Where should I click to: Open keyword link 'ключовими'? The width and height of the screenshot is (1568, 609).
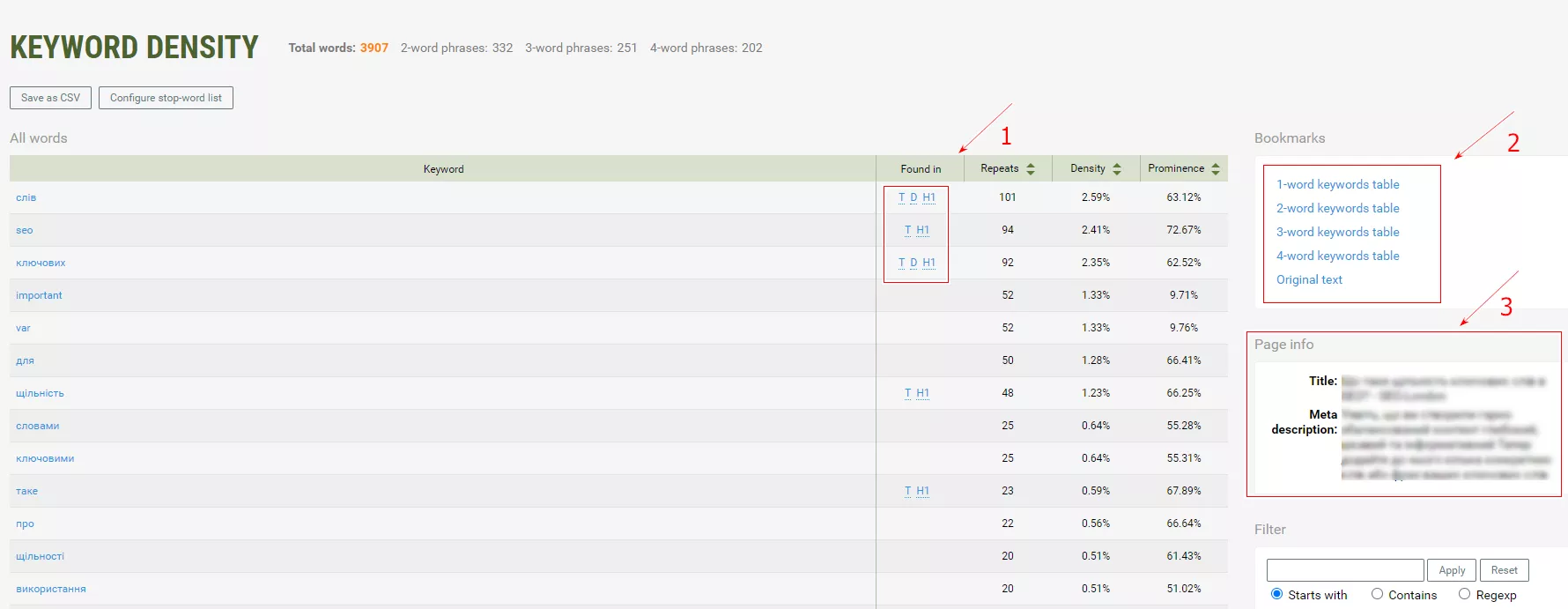click(x=45, y=458)
